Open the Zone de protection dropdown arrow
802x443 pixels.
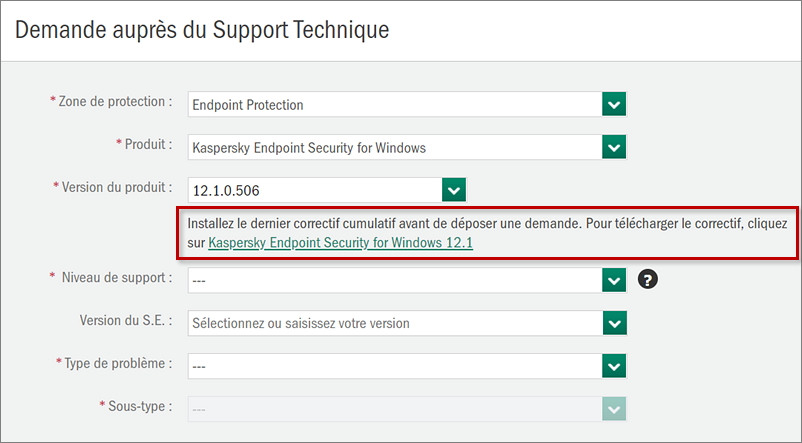pyautogui.click(x=614, y=104)
